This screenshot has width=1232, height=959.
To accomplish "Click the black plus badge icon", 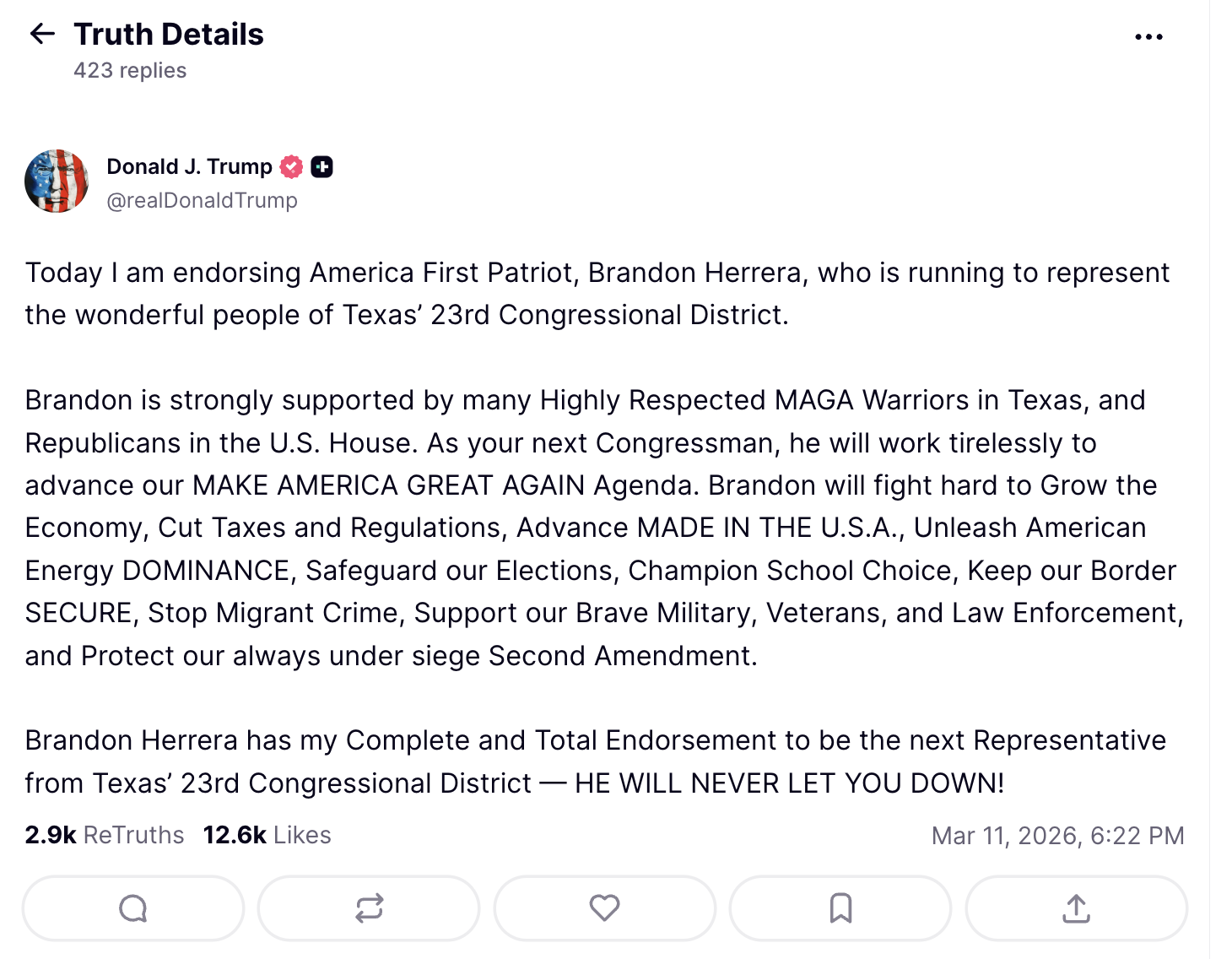I will [322, 167].
